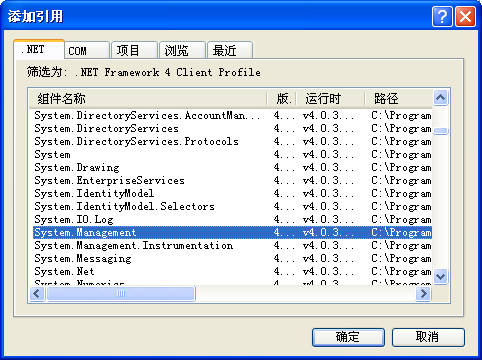Confirm with the 确定 button
482x360 pixels.
(x=348, y=337)
